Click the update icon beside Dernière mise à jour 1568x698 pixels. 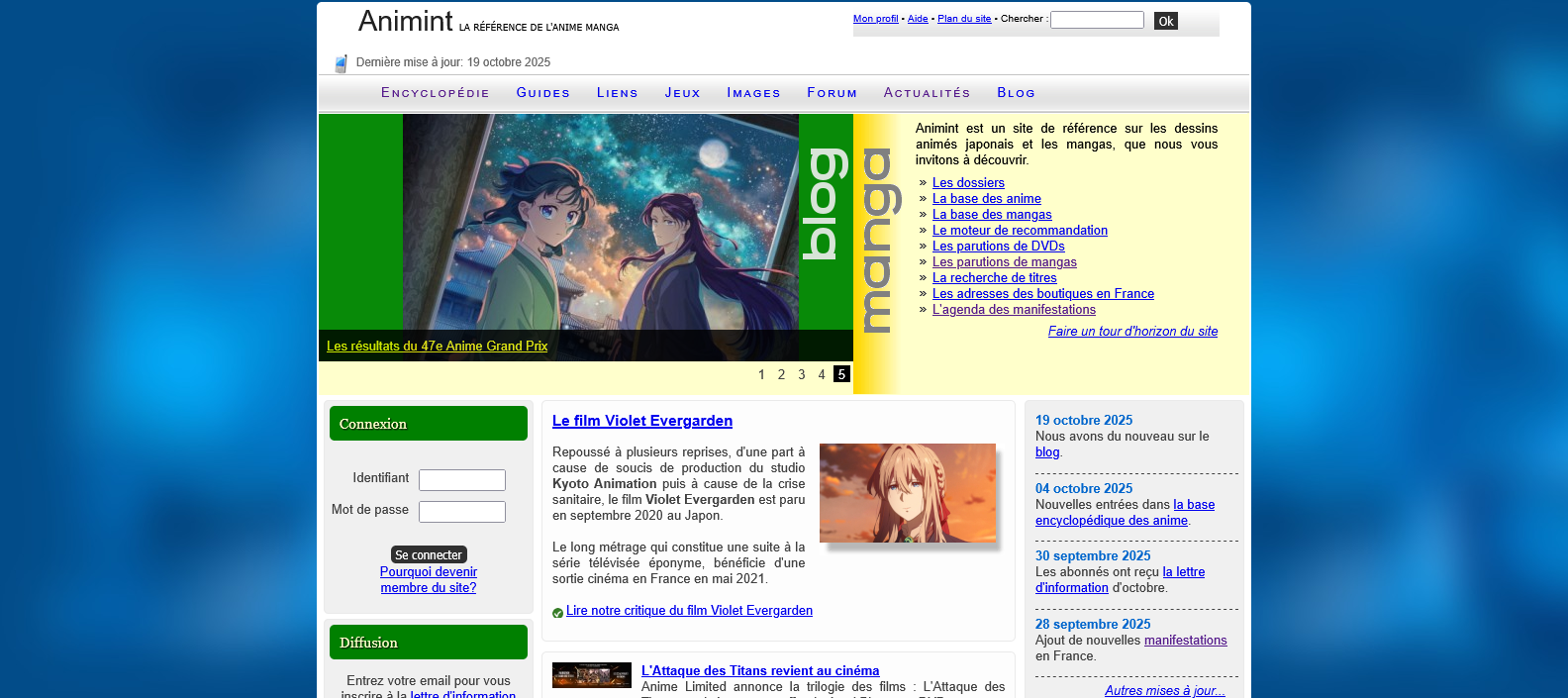(x=341, y=63)
